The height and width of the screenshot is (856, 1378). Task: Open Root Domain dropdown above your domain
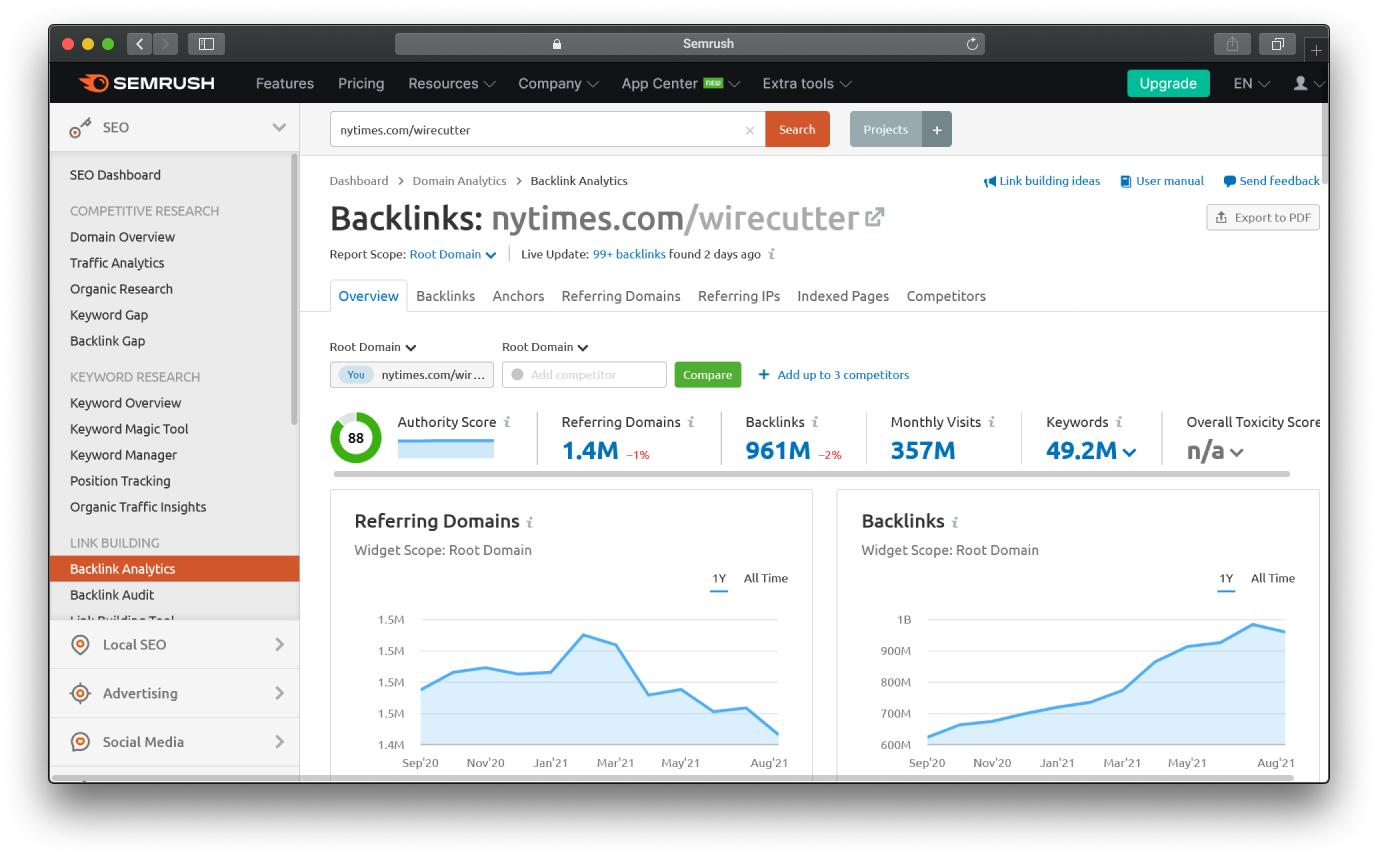tap(373, 347)
